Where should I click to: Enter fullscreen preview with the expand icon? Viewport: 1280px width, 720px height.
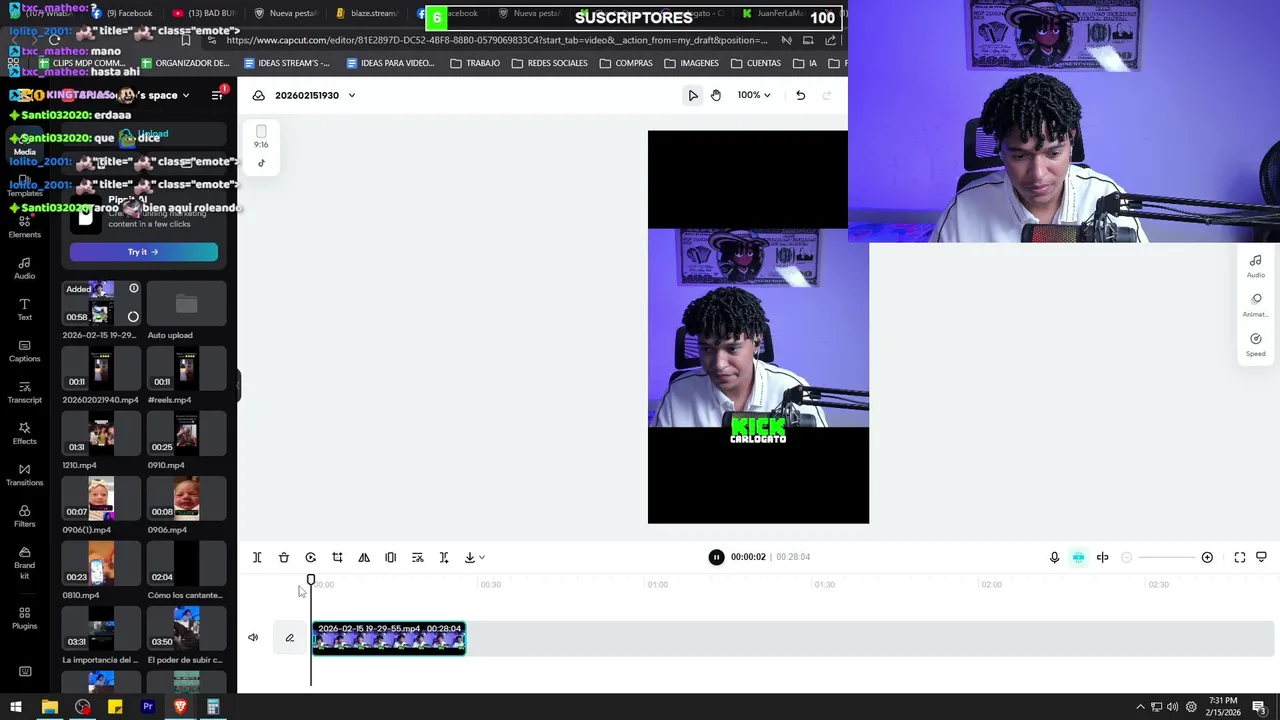pos(1240,557)
